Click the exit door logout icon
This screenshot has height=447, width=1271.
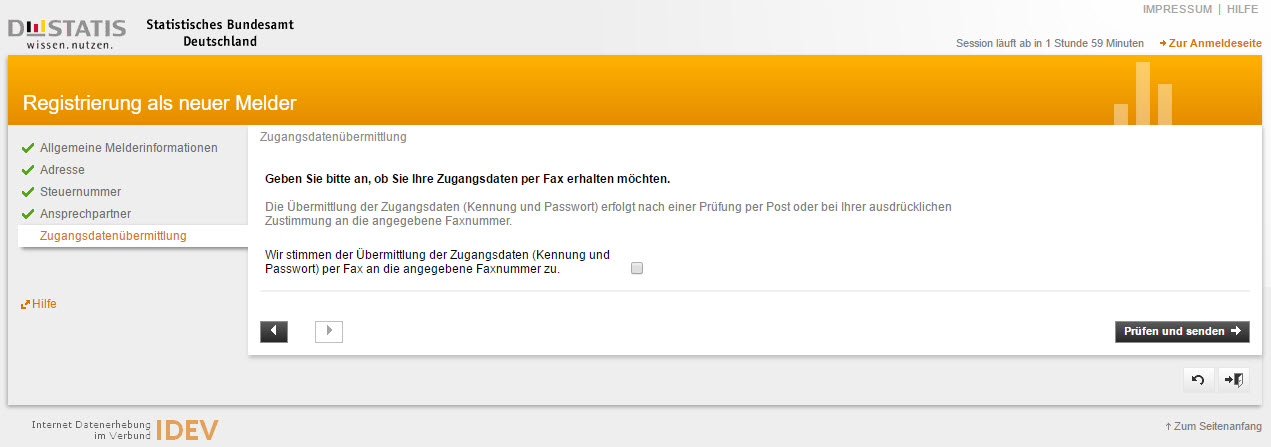click(1235, 380)
